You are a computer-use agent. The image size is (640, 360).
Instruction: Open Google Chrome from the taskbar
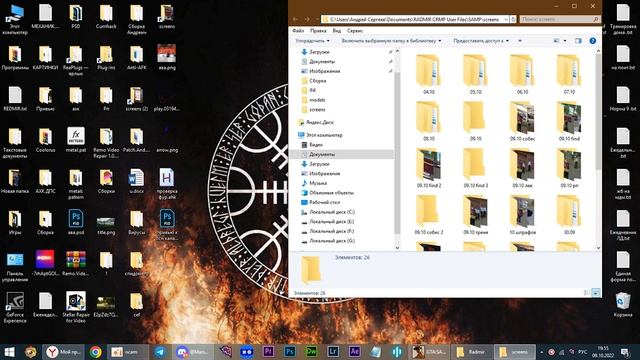pyautogui.click(x=96, y=352)
